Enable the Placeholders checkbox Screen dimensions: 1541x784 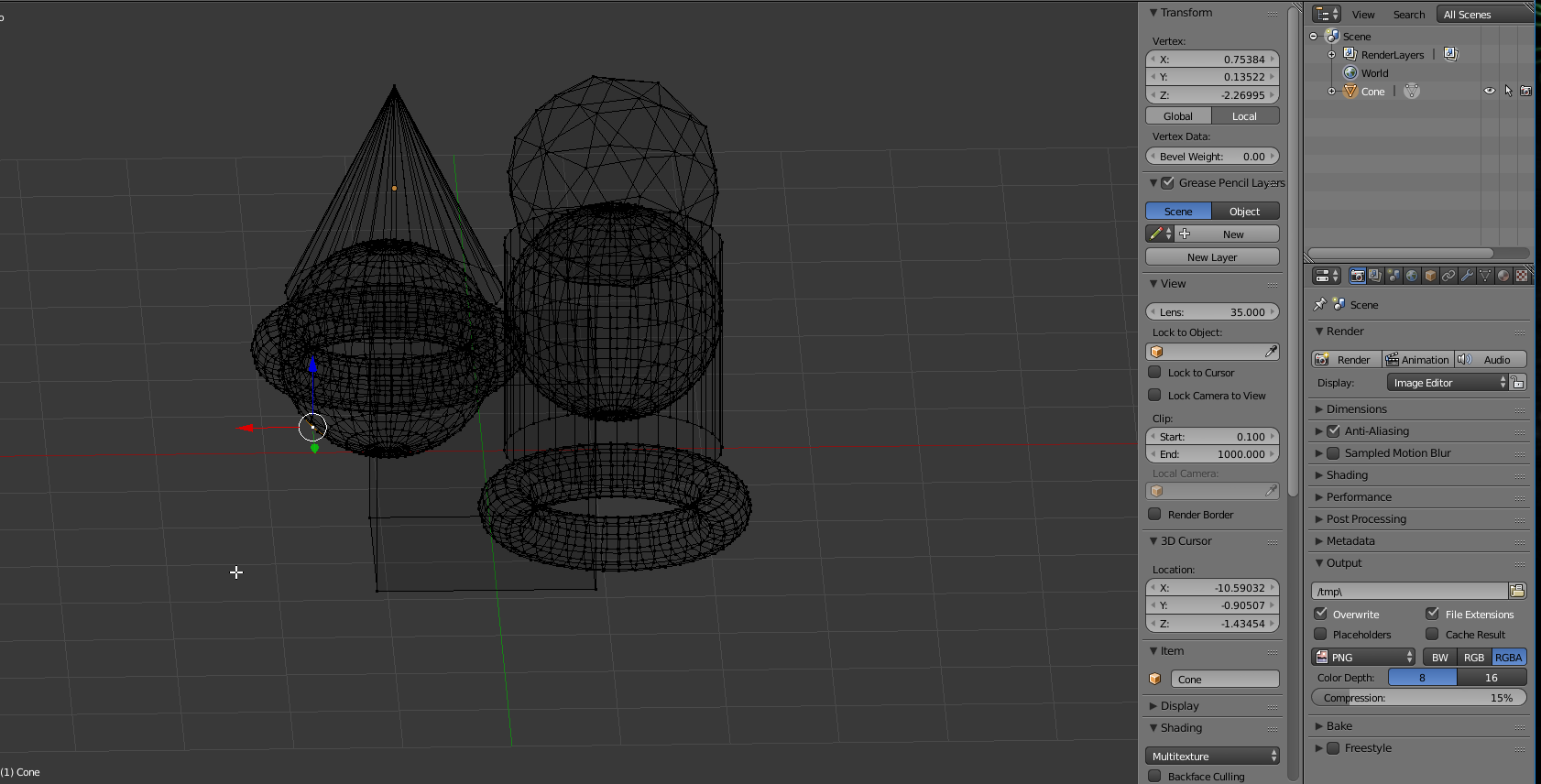pyautogui.click(x=1320, y=634)
